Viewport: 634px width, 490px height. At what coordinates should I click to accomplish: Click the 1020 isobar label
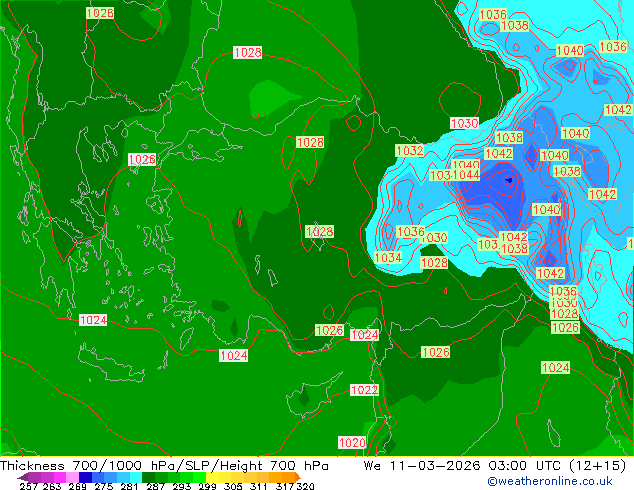coord(352,443)
